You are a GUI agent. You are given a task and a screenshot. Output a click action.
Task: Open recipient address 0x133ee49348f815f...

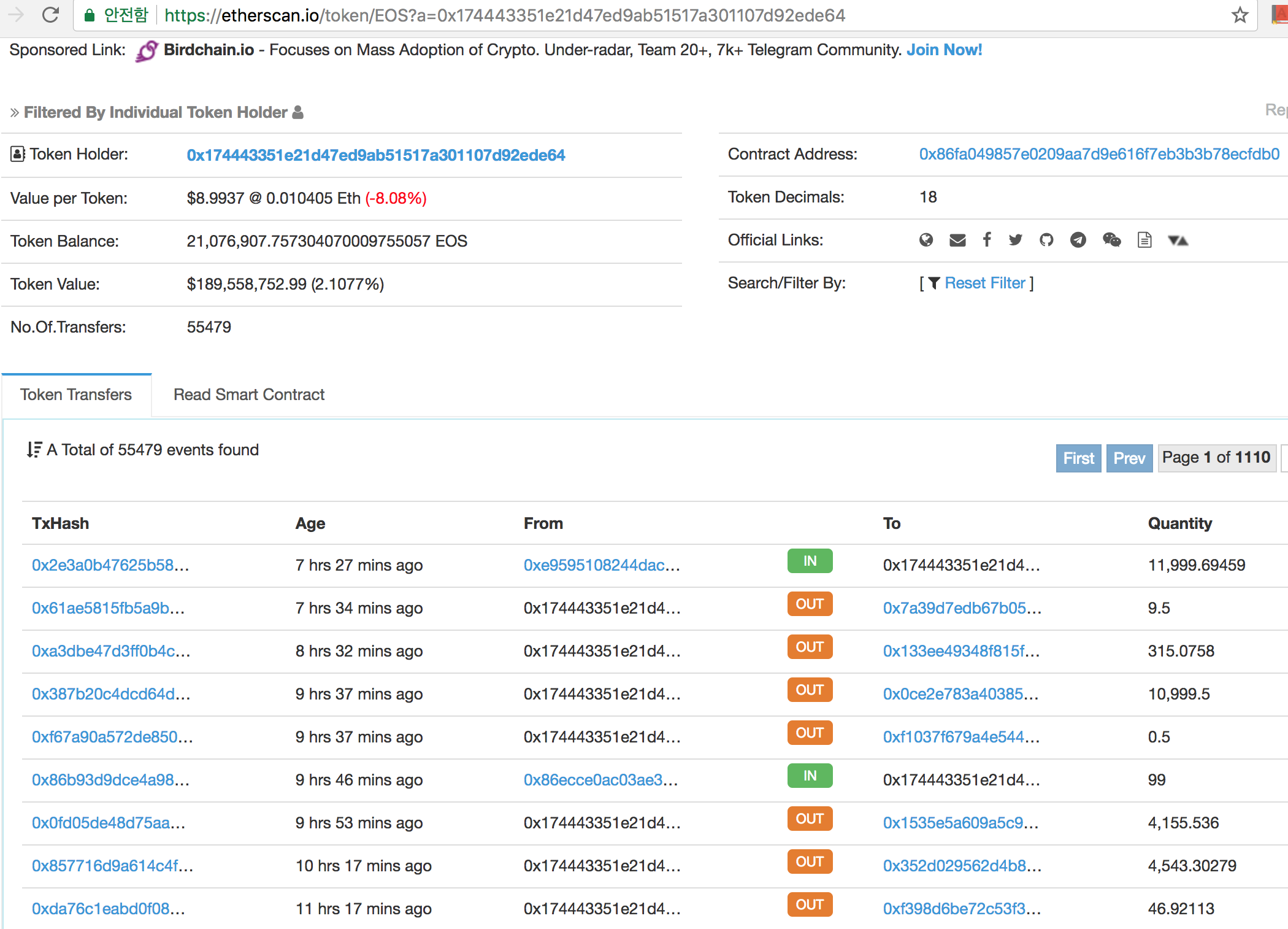962,651
